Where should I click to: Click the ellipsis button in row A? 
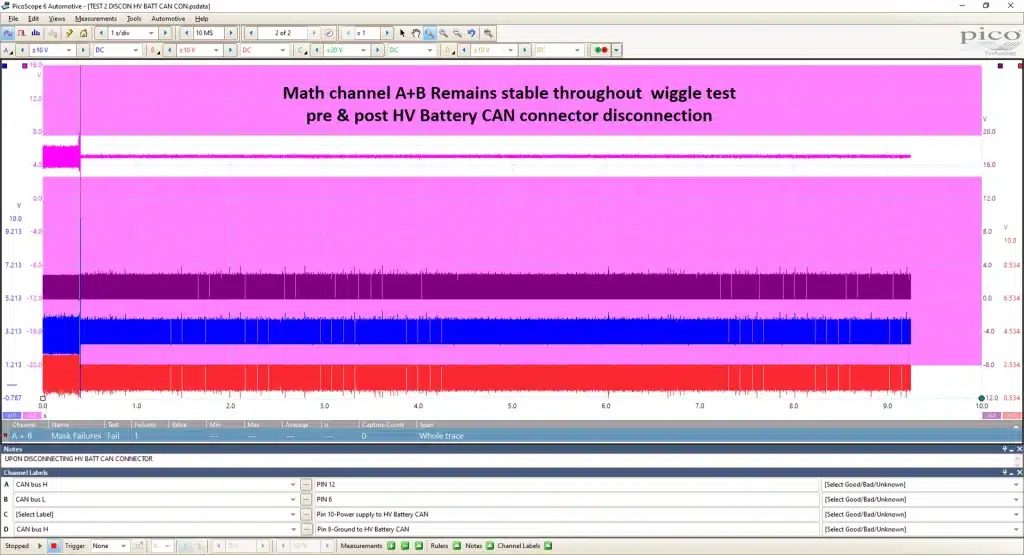(306, 484)
